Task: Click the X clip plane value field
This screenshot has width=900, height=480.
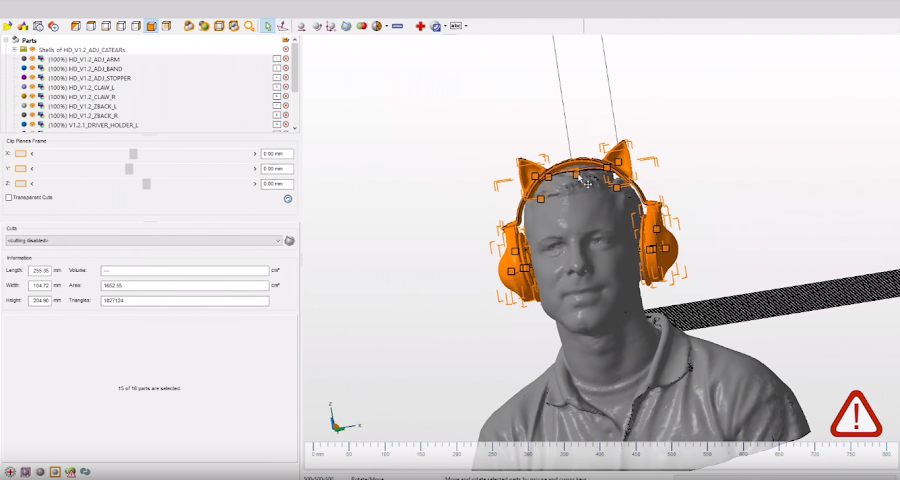Action: (277, 154)
